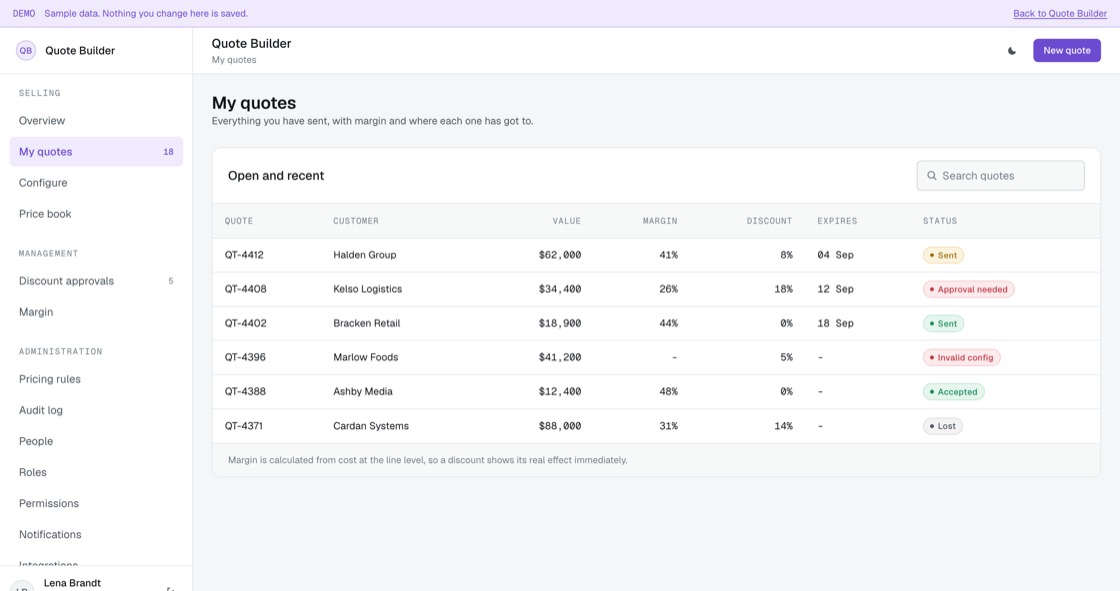Go to Price book
Image resolution: width=1120 pixels, height=591 pixels.
click(96, 214)
